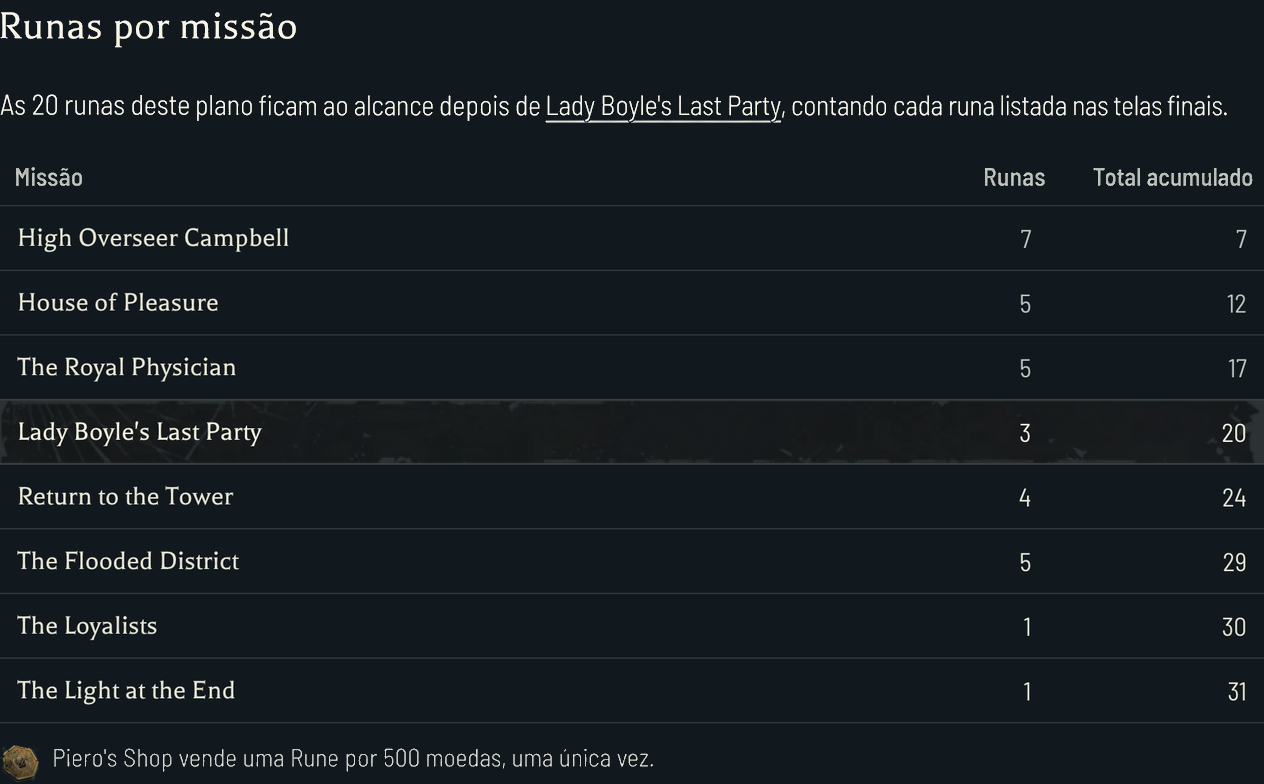1264x784 pixels.
Task: Click cumulative total 29 for The Flooded District
Action: click(x=1234, y=562)
